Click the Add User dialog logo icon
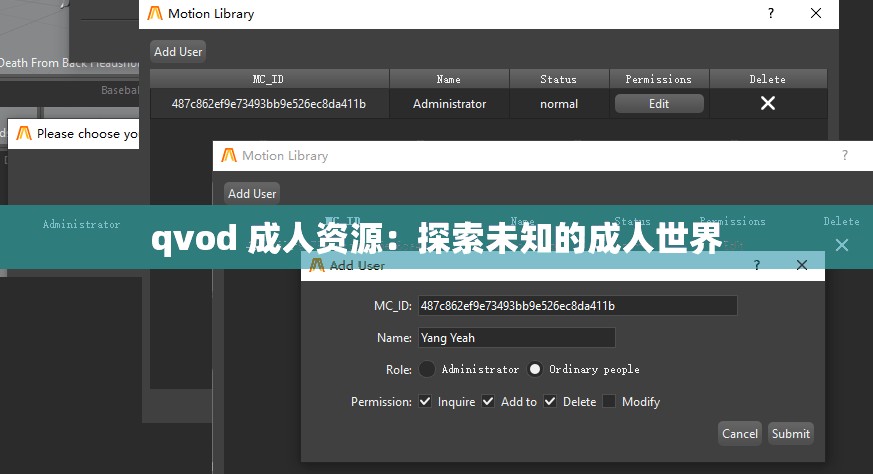Image resolution: width=873 pixels, height=474 pixels. [317, 265]
